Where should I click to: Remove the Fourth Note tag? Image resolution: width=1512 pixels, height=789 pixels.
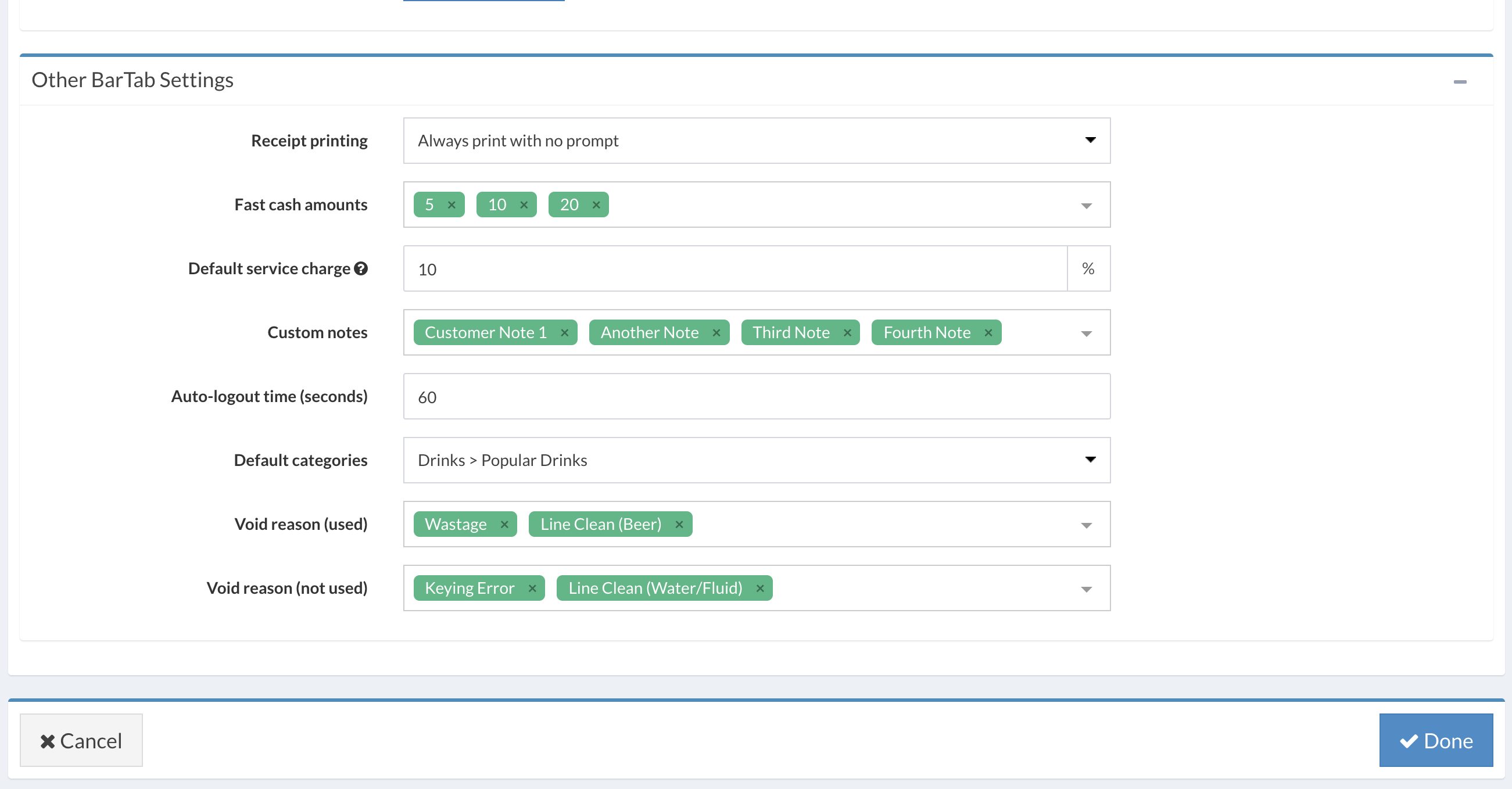[988, 332]
